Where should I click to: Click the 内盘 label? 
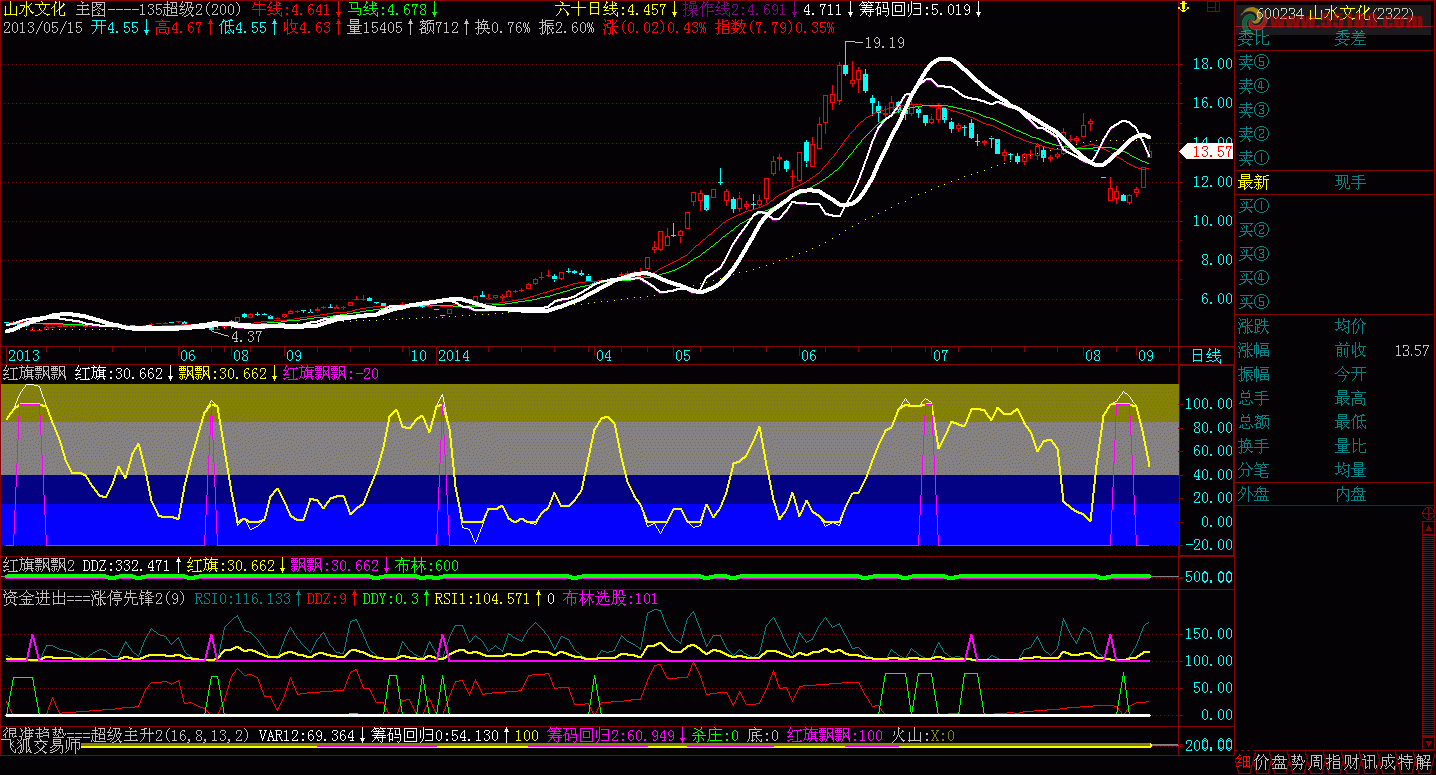tap(1350, 494)
